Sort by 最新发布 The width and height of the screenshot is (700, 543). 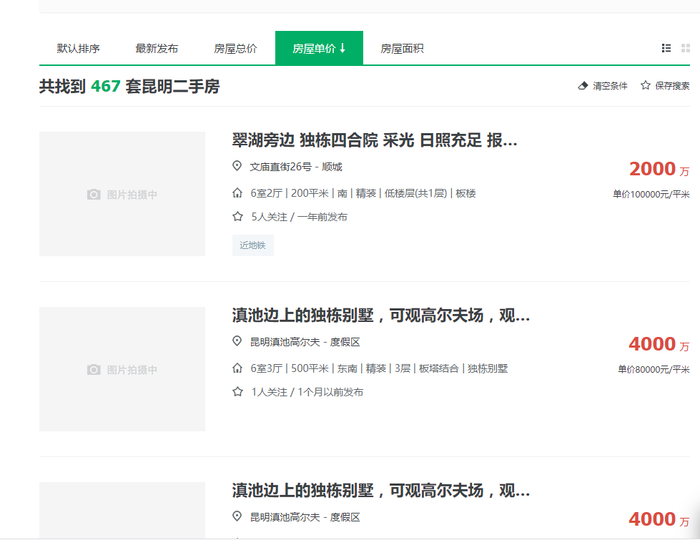(x=157, y=48)
